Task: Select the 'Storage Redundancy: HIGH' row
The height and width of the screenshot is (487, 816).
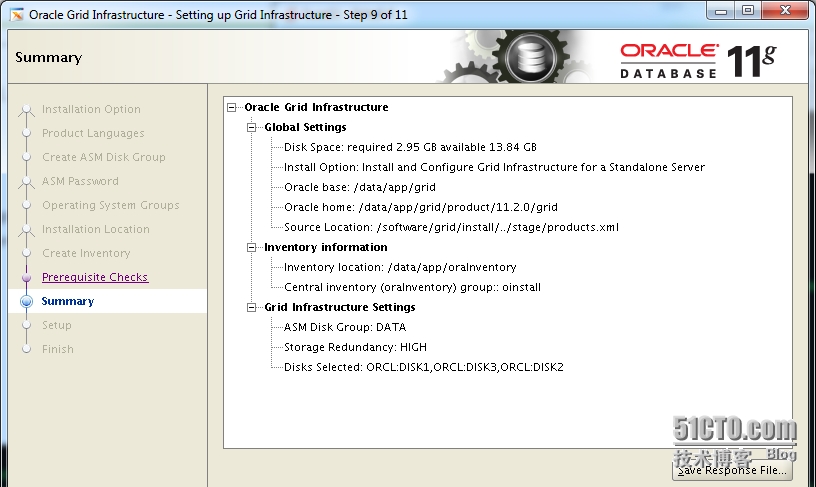Action: coord(355,347)
